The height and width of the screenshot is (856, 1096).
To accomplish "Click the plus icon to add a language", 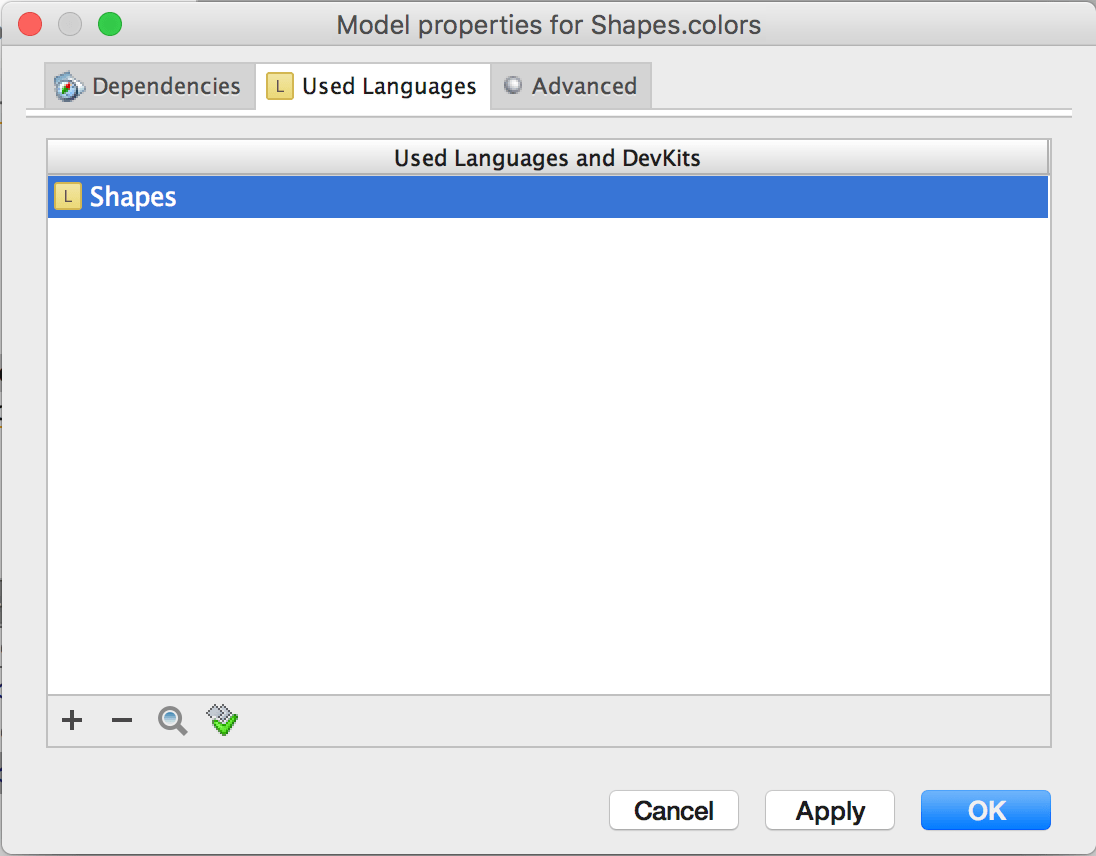I will coord(72,720).
